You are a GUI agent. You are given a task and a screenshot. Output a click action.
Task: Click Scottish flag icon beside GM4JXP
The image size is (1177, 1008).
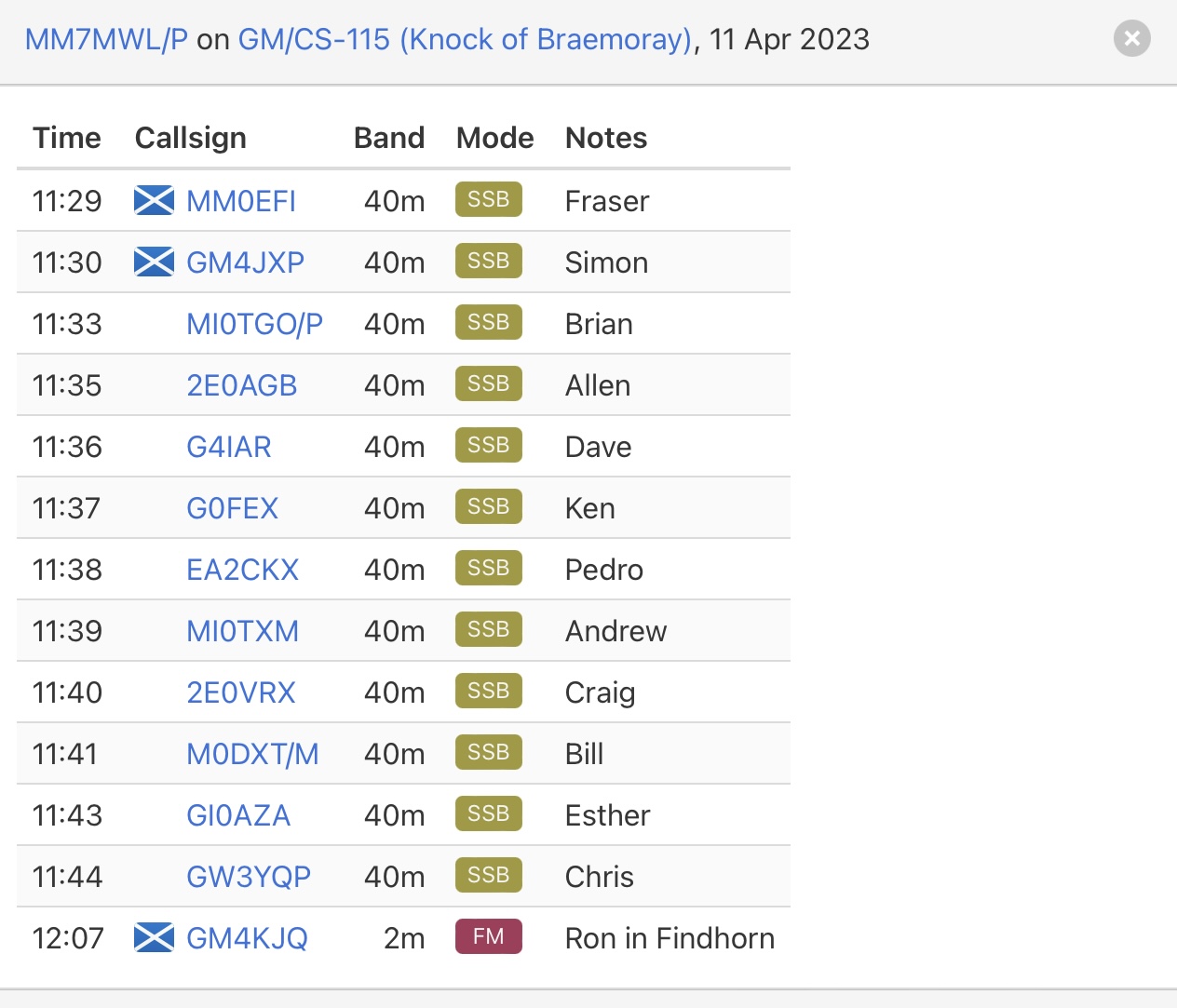(x=154, y=262)
